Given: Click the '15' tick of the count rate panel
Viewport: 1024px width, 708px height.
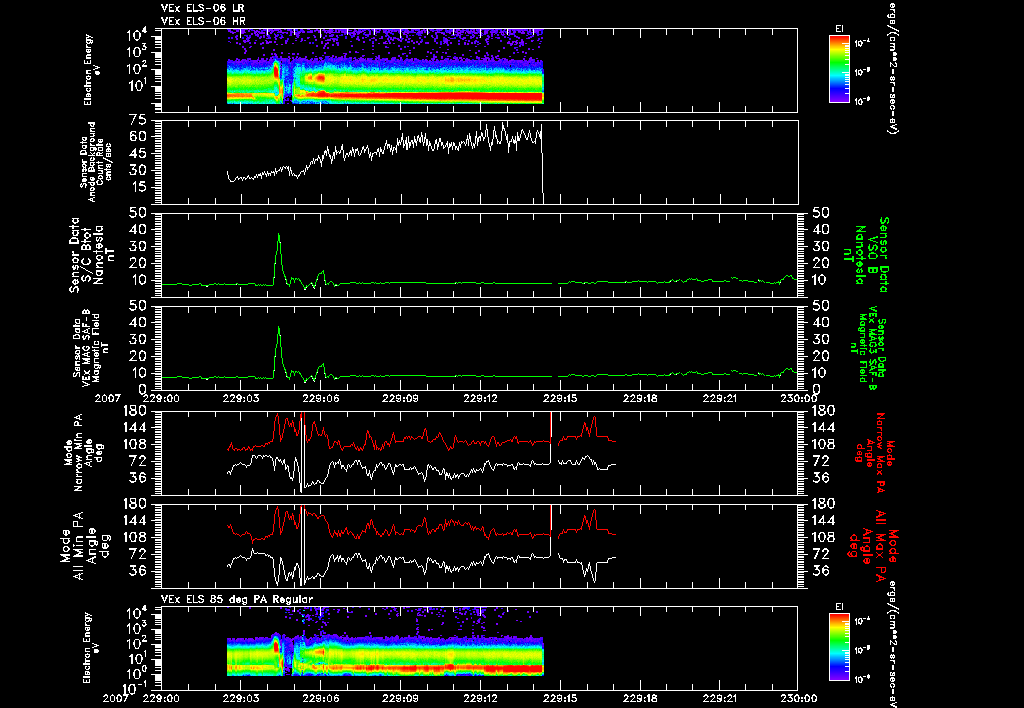Looking at the screenshot, I should point(137,187).
